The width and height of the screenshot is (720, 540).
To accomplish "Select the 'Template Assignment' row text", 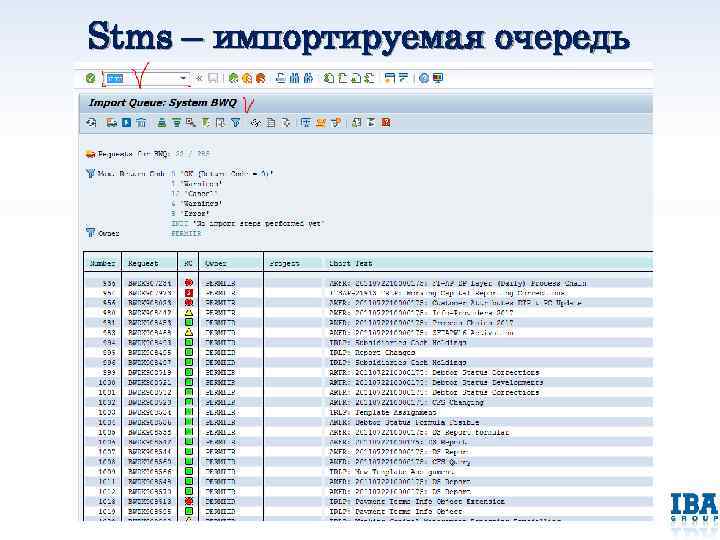I will (x=382, y=412).
